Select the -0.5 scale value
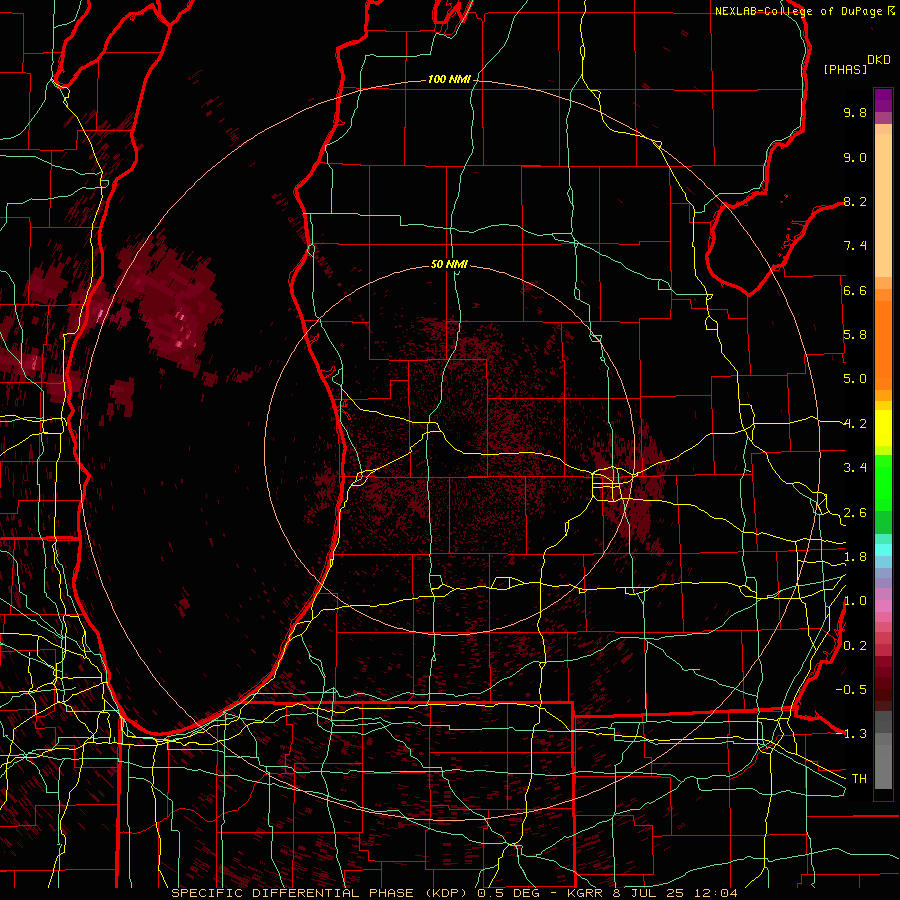This screenshot has height=900, width=900. pyautogui.click(x=851, y=690)
